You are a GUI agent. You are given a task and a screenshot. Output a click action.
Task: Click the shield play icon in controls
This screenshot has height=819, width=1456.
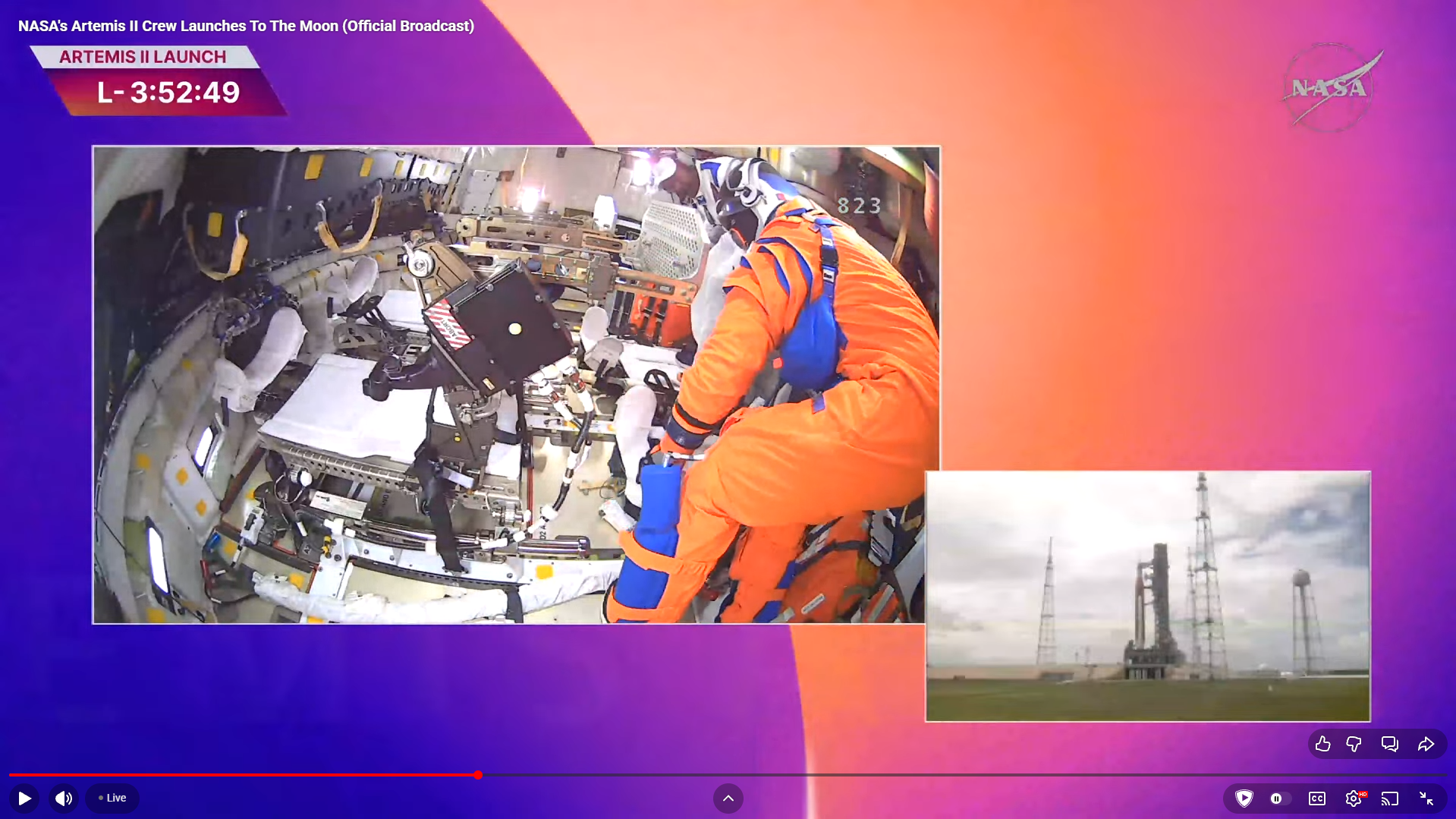(1244, 799)
